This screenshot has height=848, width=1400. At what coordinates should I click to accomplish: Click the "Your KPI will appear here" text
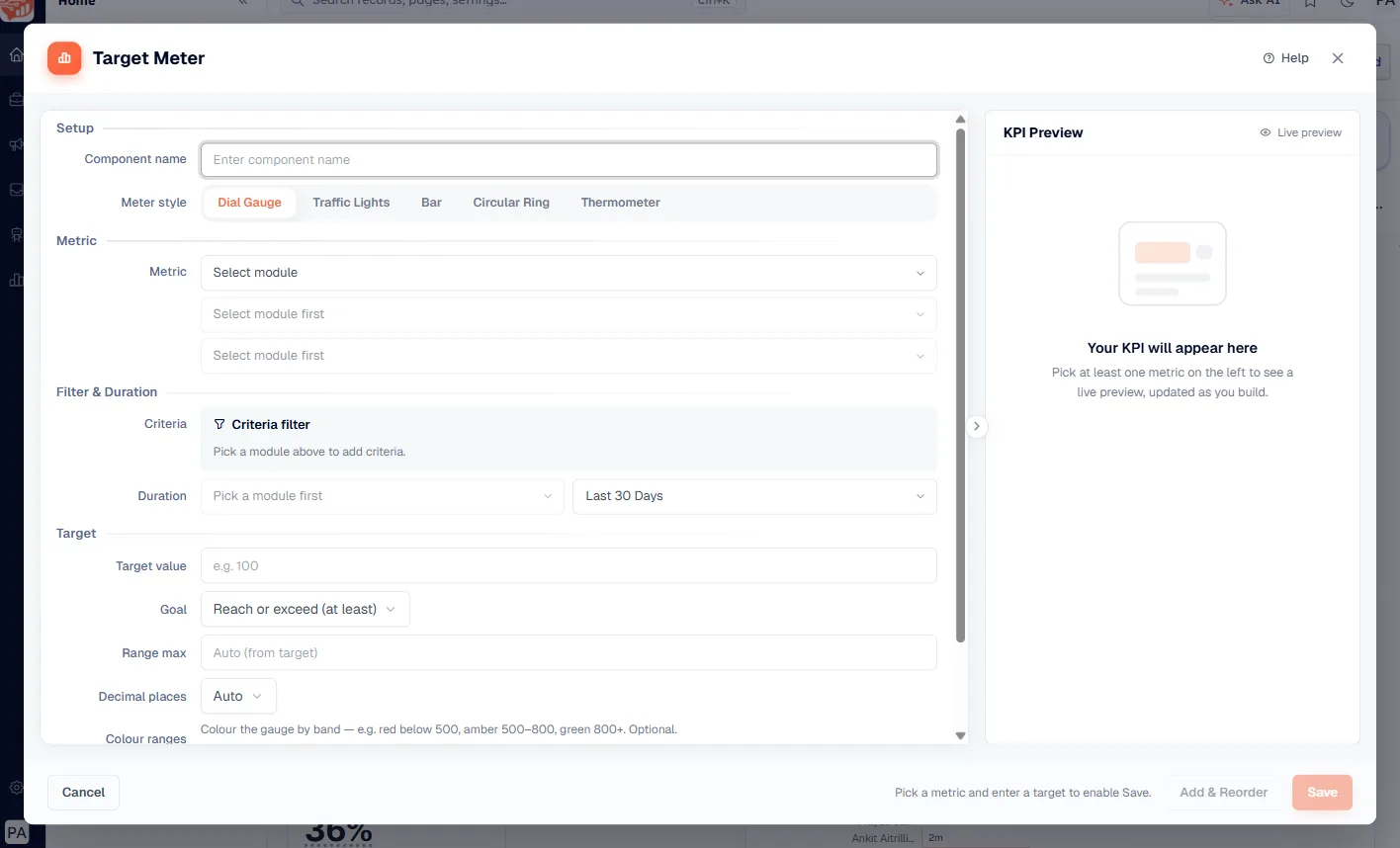(x=1173, y=348)
